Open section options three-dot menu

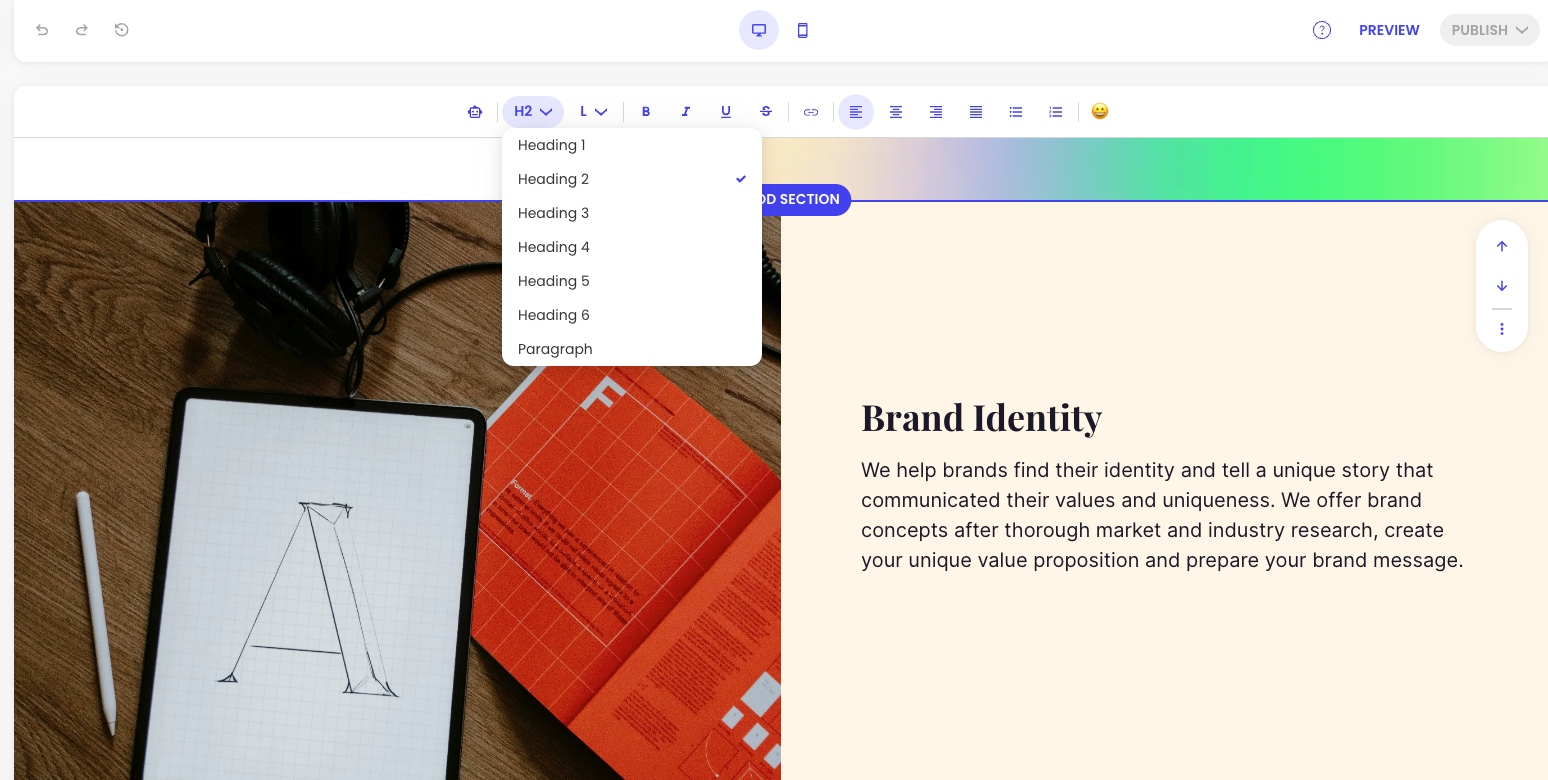click(x=1502, y=329)
